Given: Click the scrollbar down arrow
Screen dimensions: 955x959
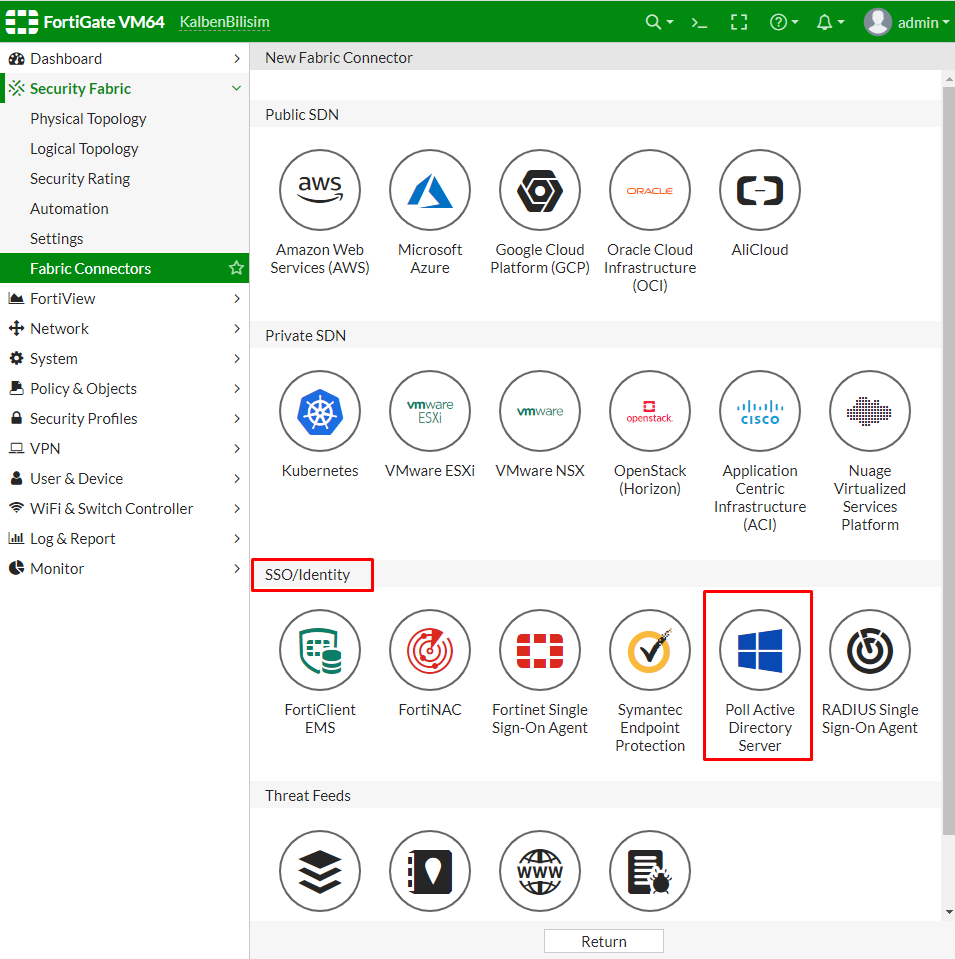Looking at the screenshot, I should pos(949,912).
